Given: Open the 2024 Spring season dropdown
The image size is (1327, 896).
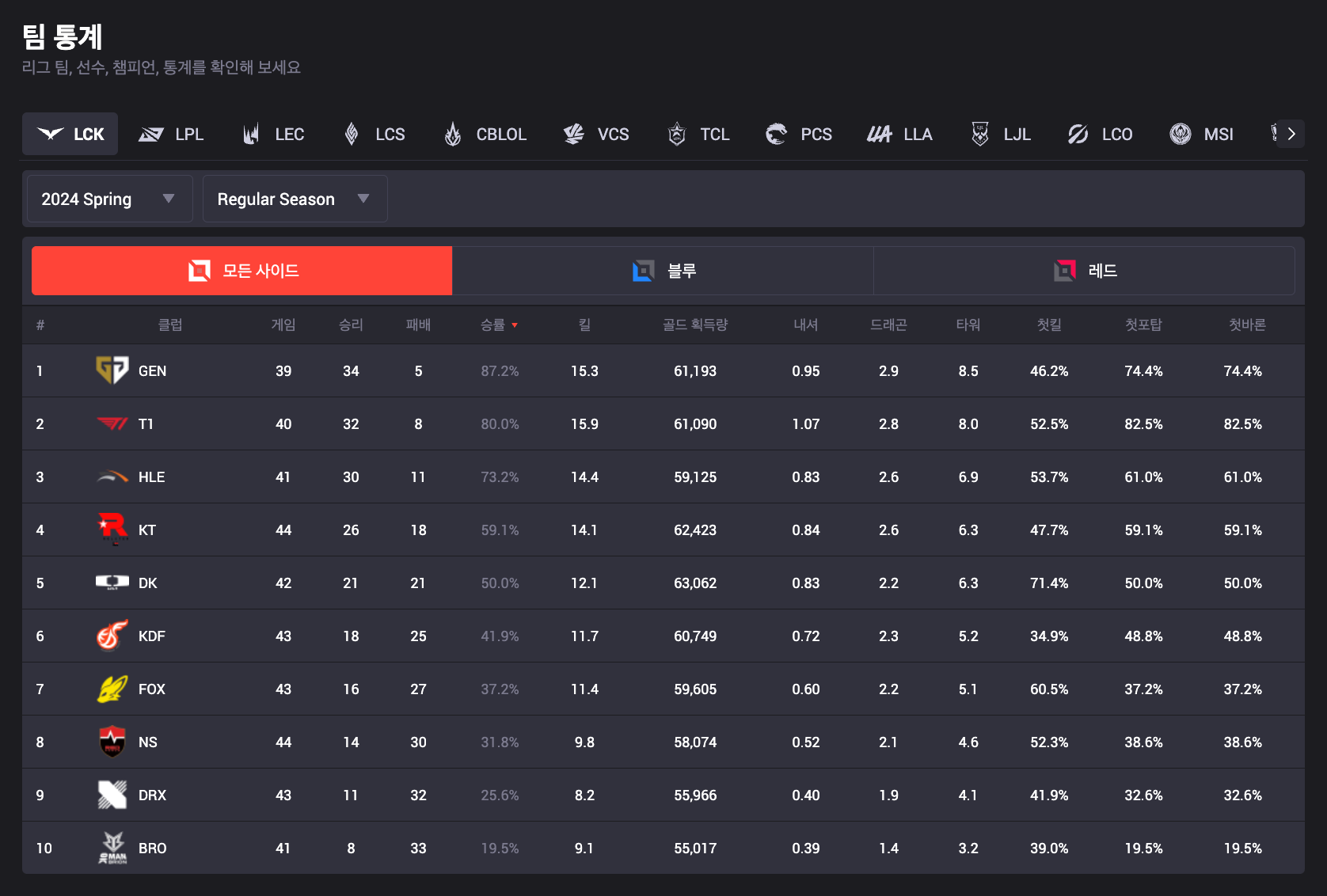Looking at the screenshot, I should [x=110, y=199].
